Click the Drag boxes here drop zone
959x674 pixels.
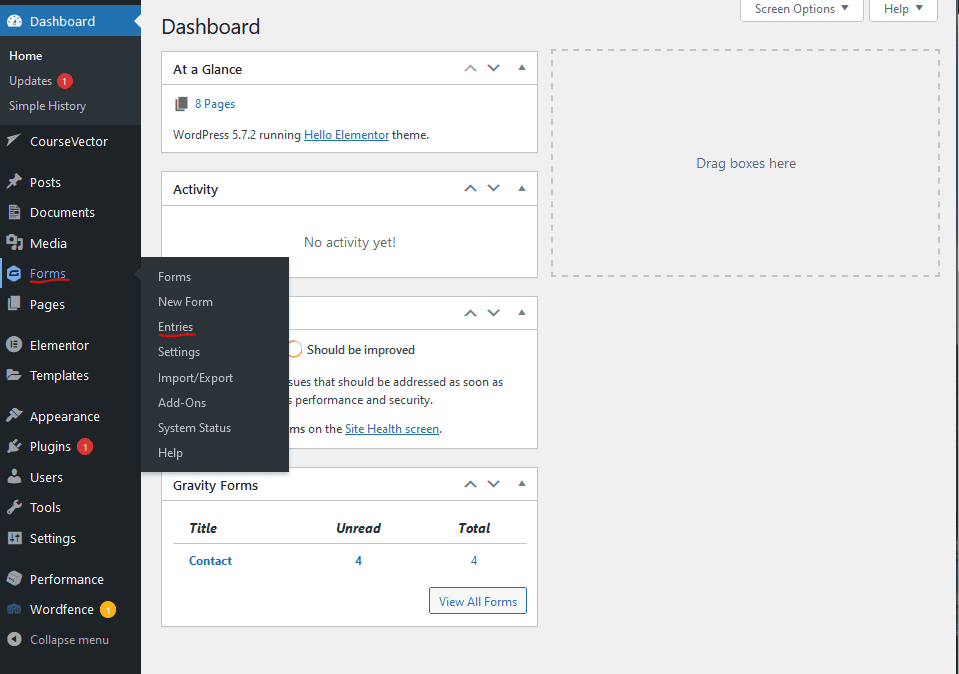tap(746, 163)
